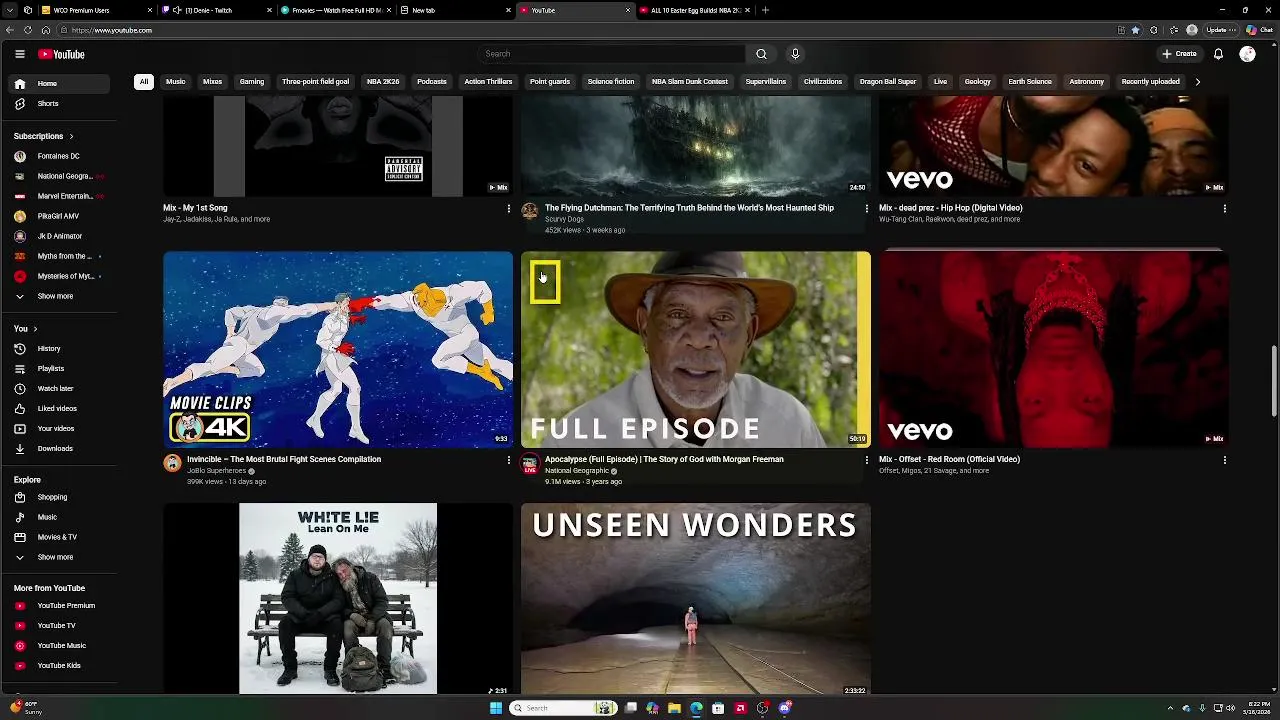Select the NBA 2K26 filter chip
This screenshot has width=1280, height=720.
tap(383, 82)
